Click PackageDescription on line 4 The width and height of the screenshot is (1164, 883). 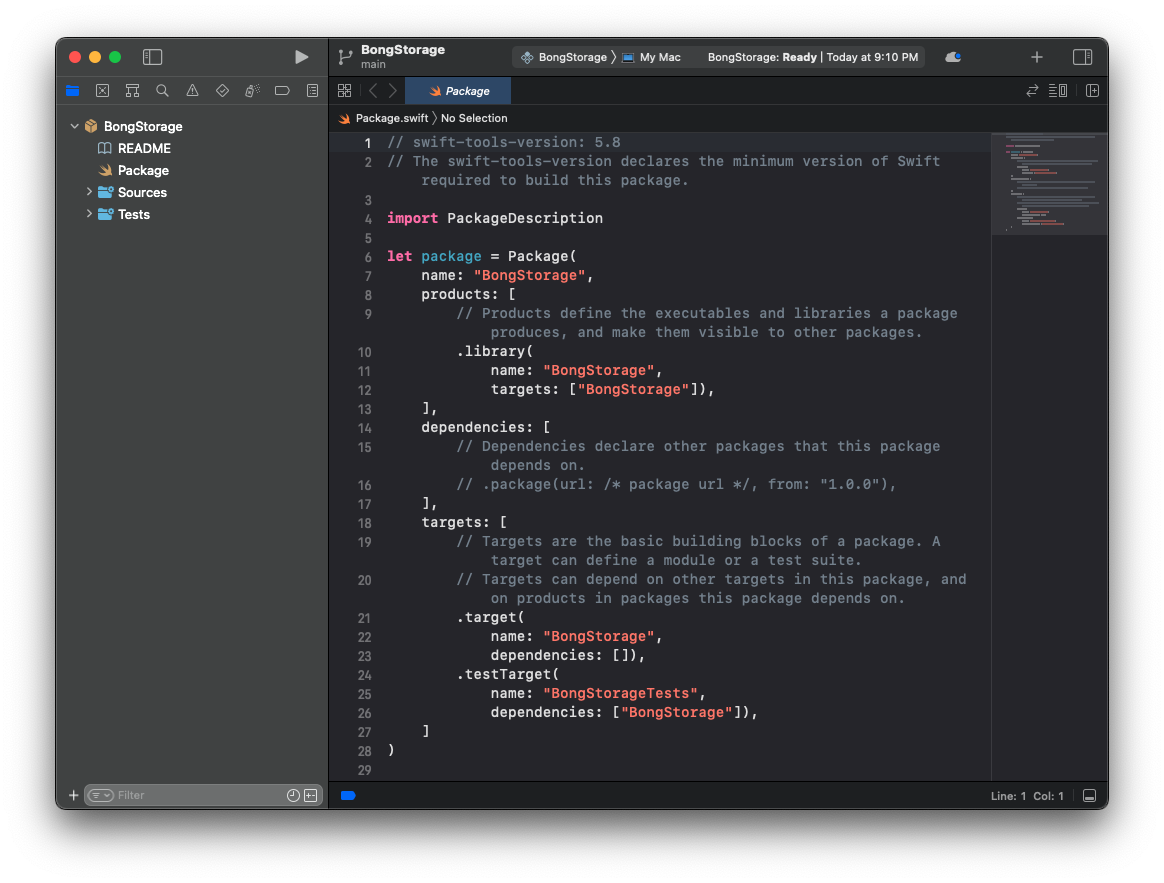[525, 218]
